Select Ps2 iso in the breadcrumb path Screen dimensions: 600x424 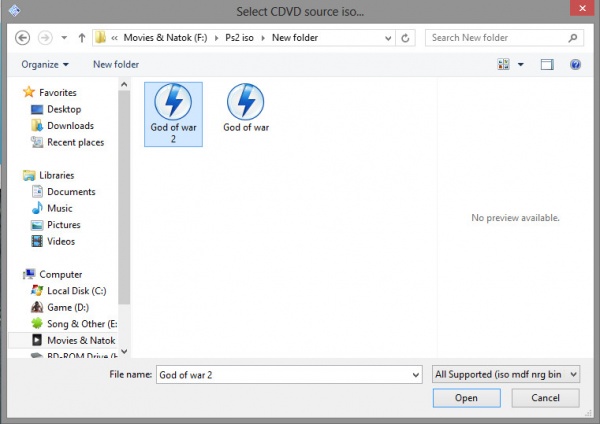[239, 38]
